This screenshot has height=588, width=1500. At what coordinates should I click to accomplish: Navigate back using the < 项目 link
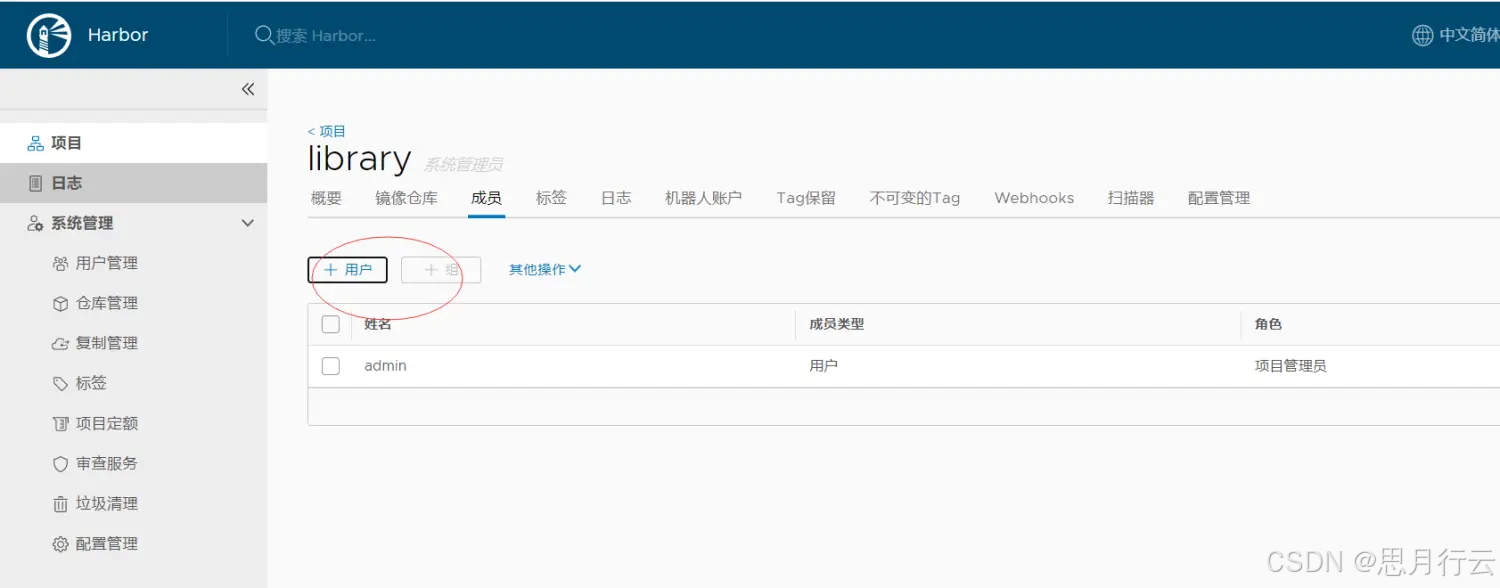click(x=327, y=130)
